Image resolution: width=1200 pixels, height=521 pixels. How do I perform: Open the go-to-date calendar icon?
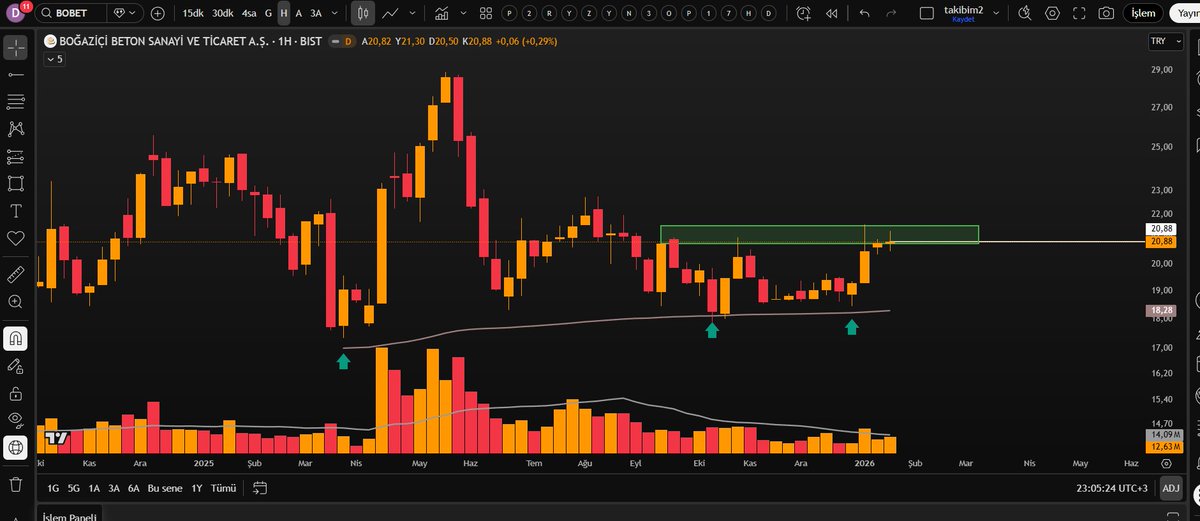pos(260,488)
